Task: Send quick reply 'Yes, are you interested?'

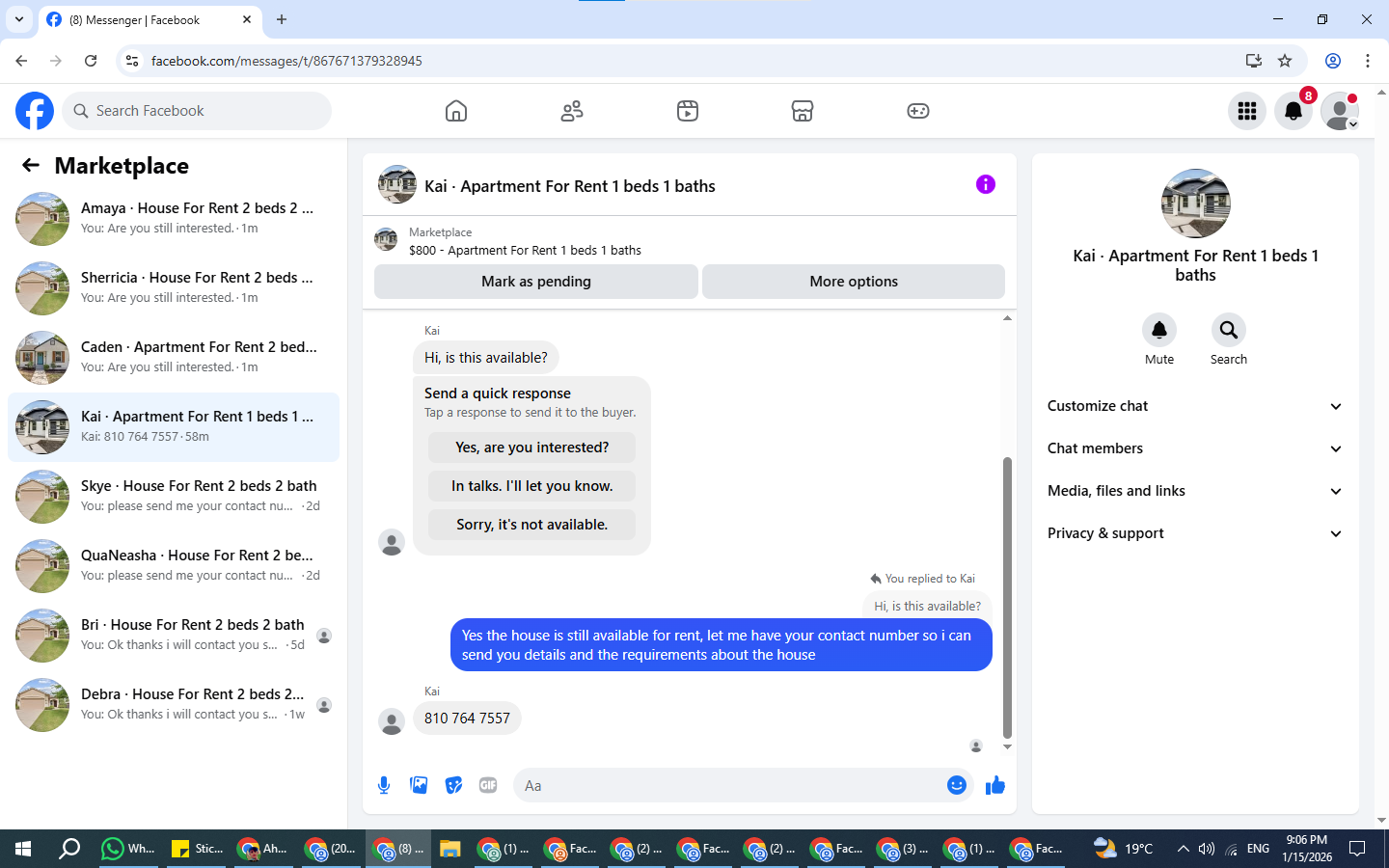Action: coord(531,448)
